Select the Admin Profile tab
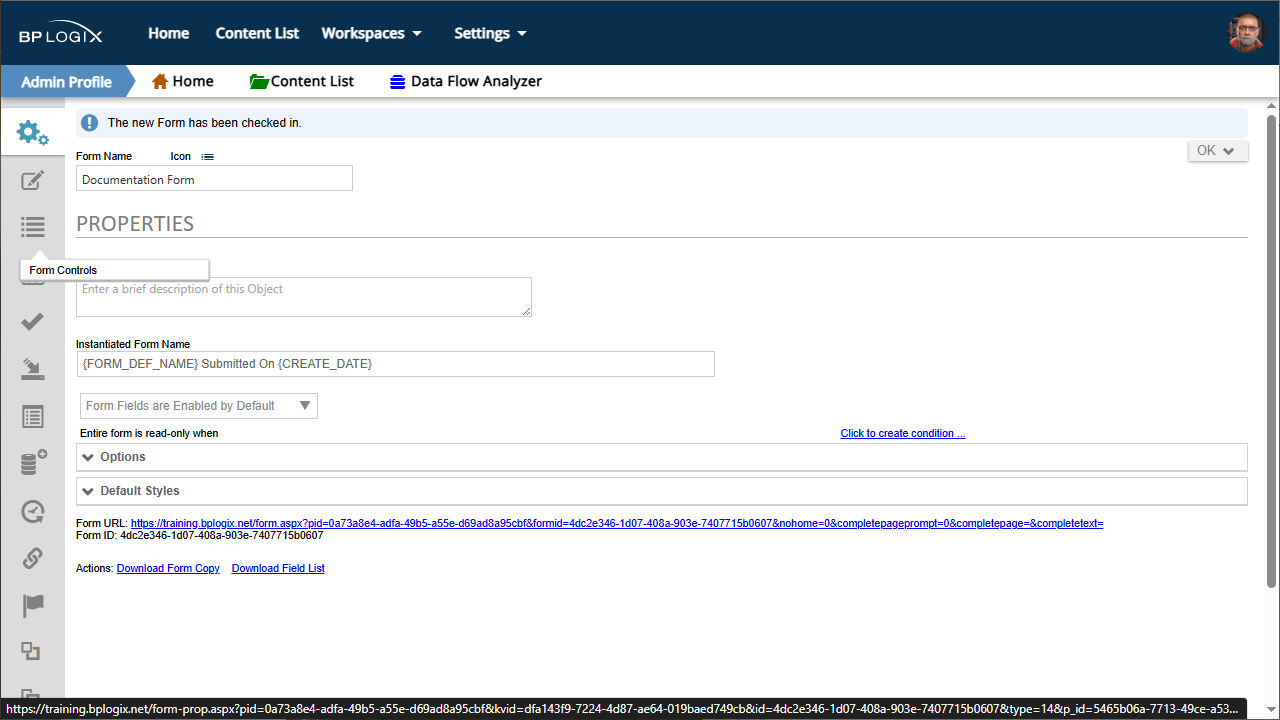Image resolution: width=1280 pixels, height=720 pixels. click(x=66, y=82)
